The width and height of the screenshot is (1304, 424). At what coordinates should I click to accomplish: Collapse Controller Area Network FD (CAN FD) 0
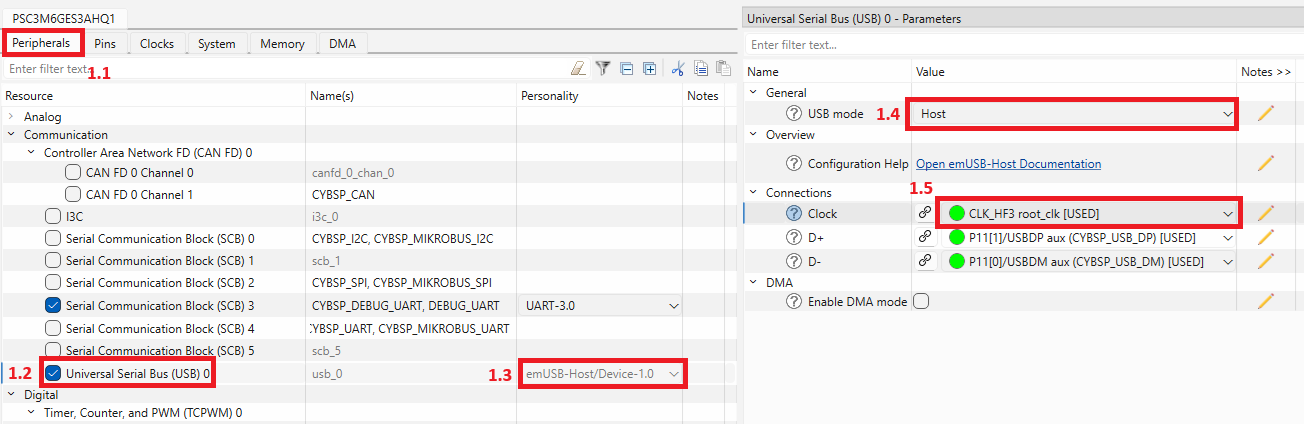(x=31, y=153)
